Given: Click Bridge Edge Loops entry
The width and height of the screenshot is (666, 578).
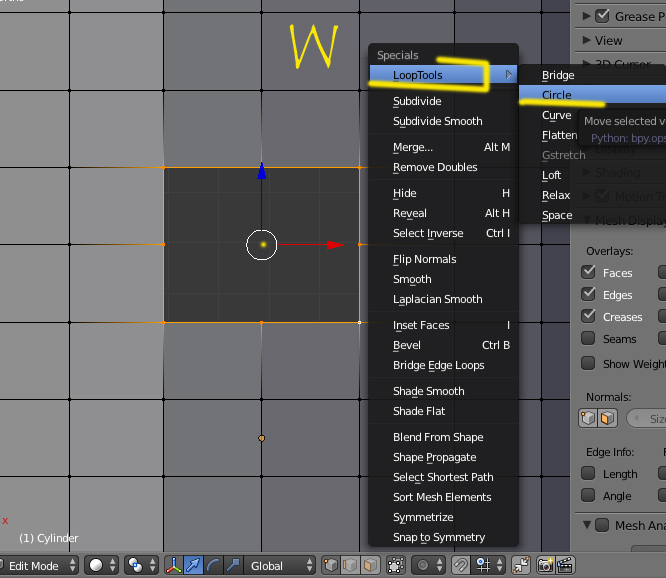Looking at the screenshot, I should click(443, 365).
